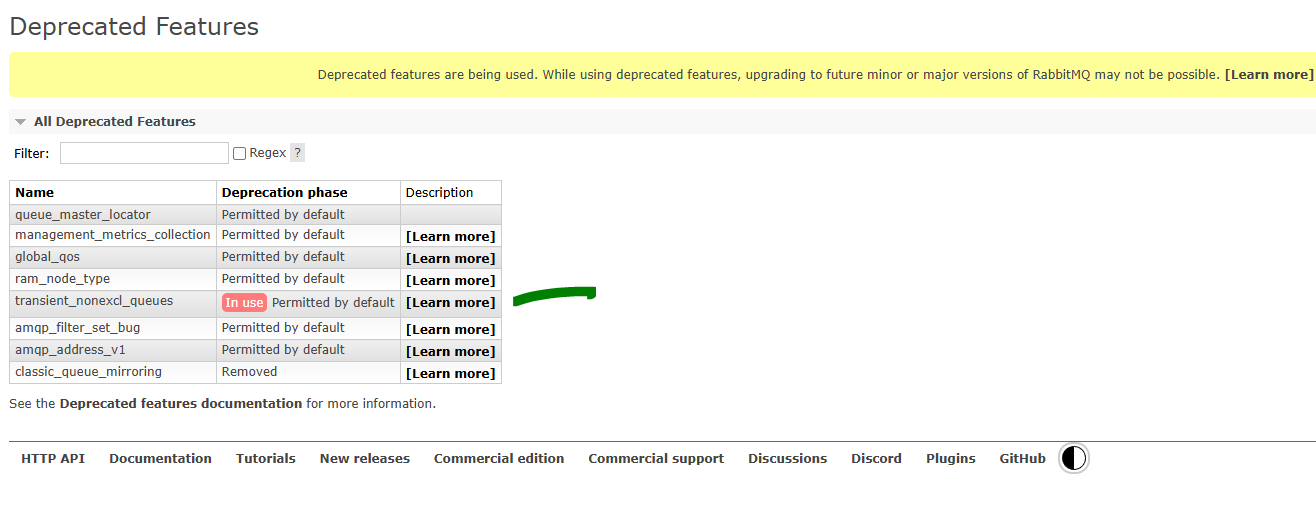Click the Deprecated Features page heading
The height and width of the screenshot is (521, 1316).
pos(134,27)
